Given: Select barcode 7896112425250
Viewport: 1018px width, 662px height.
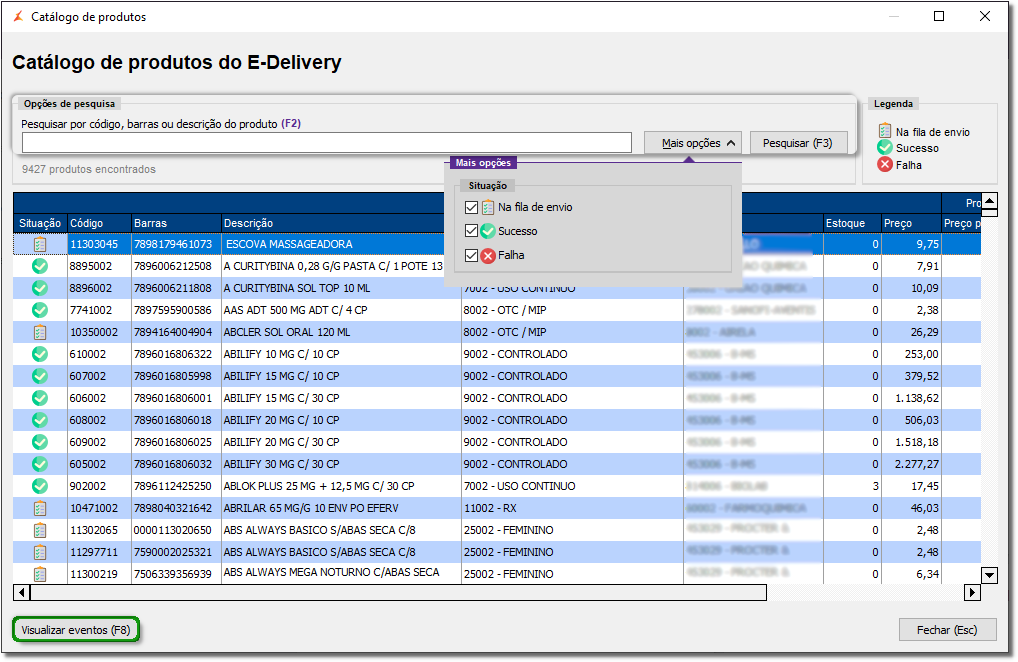Looking at the screenshot, I should (177, 486).
